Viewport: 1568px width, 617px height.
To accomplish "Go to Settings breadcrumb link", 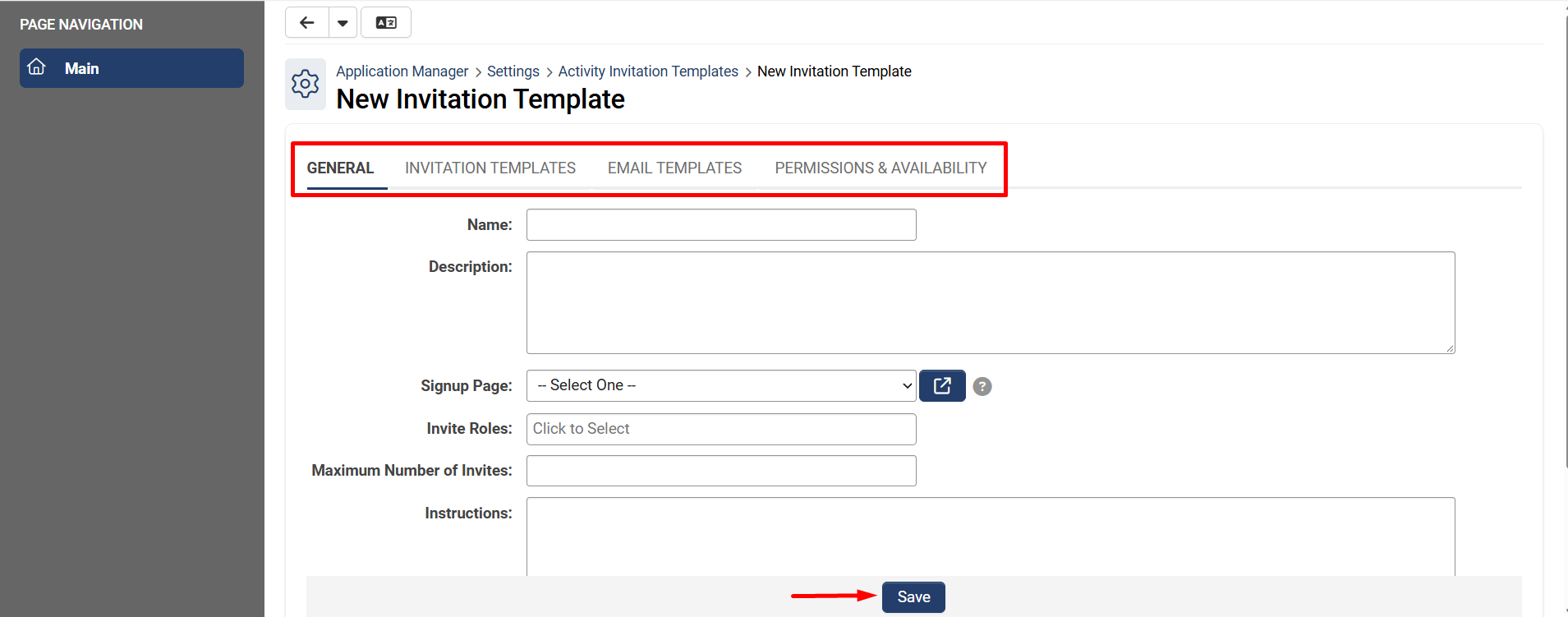I will click(513, 71).
